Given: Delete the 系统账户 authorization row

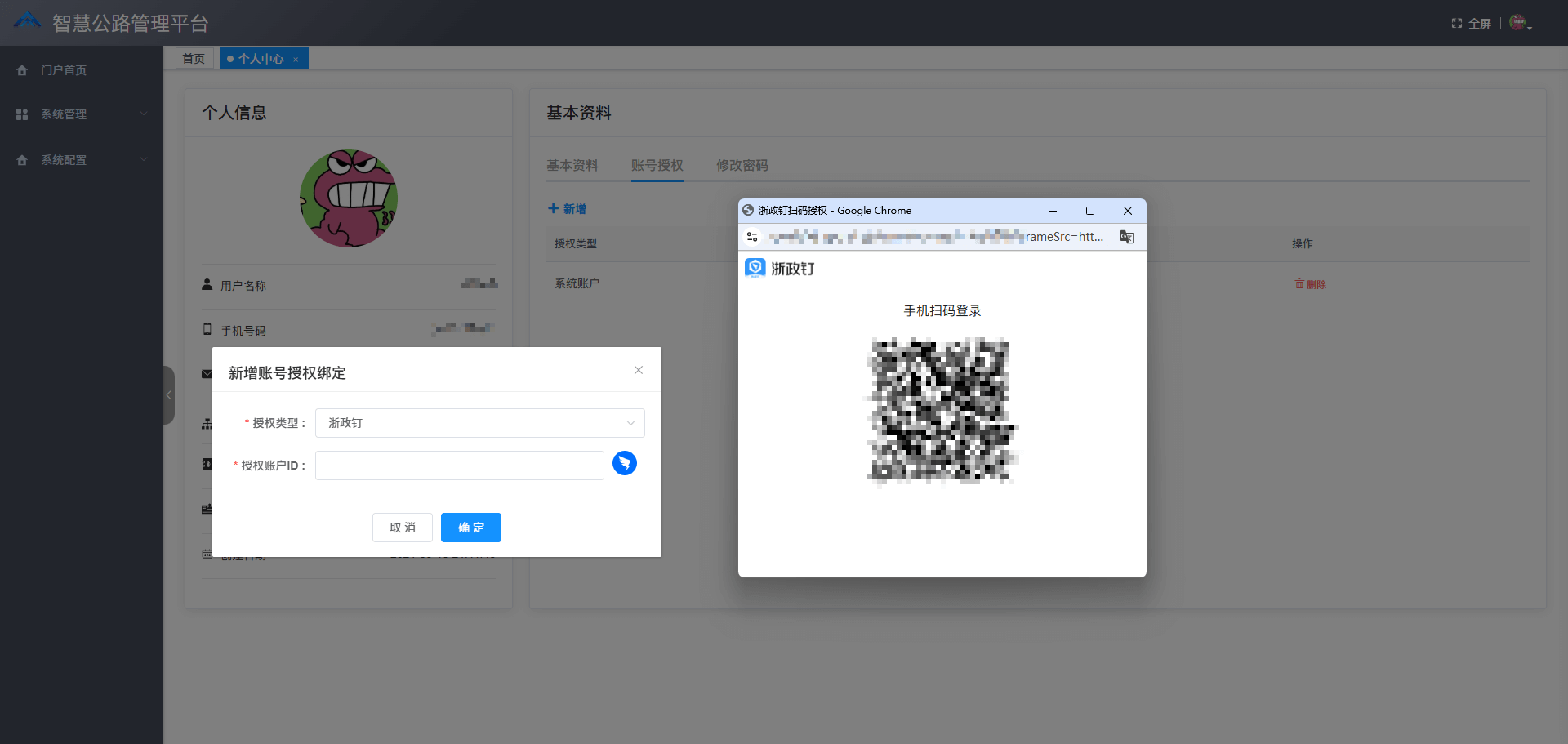Looking at the screenshot, I should coord(1310,284).
